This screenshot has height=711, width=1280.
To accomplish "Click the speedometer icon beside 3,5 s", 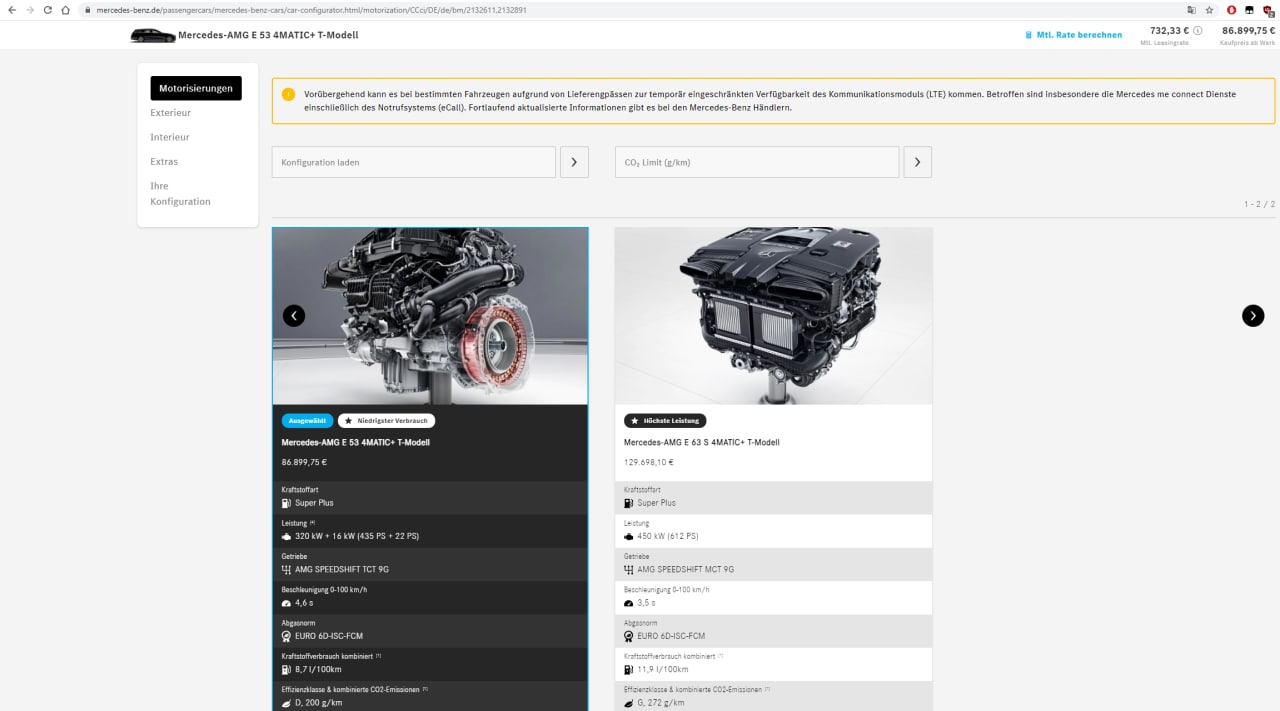I will click(629, 603).
